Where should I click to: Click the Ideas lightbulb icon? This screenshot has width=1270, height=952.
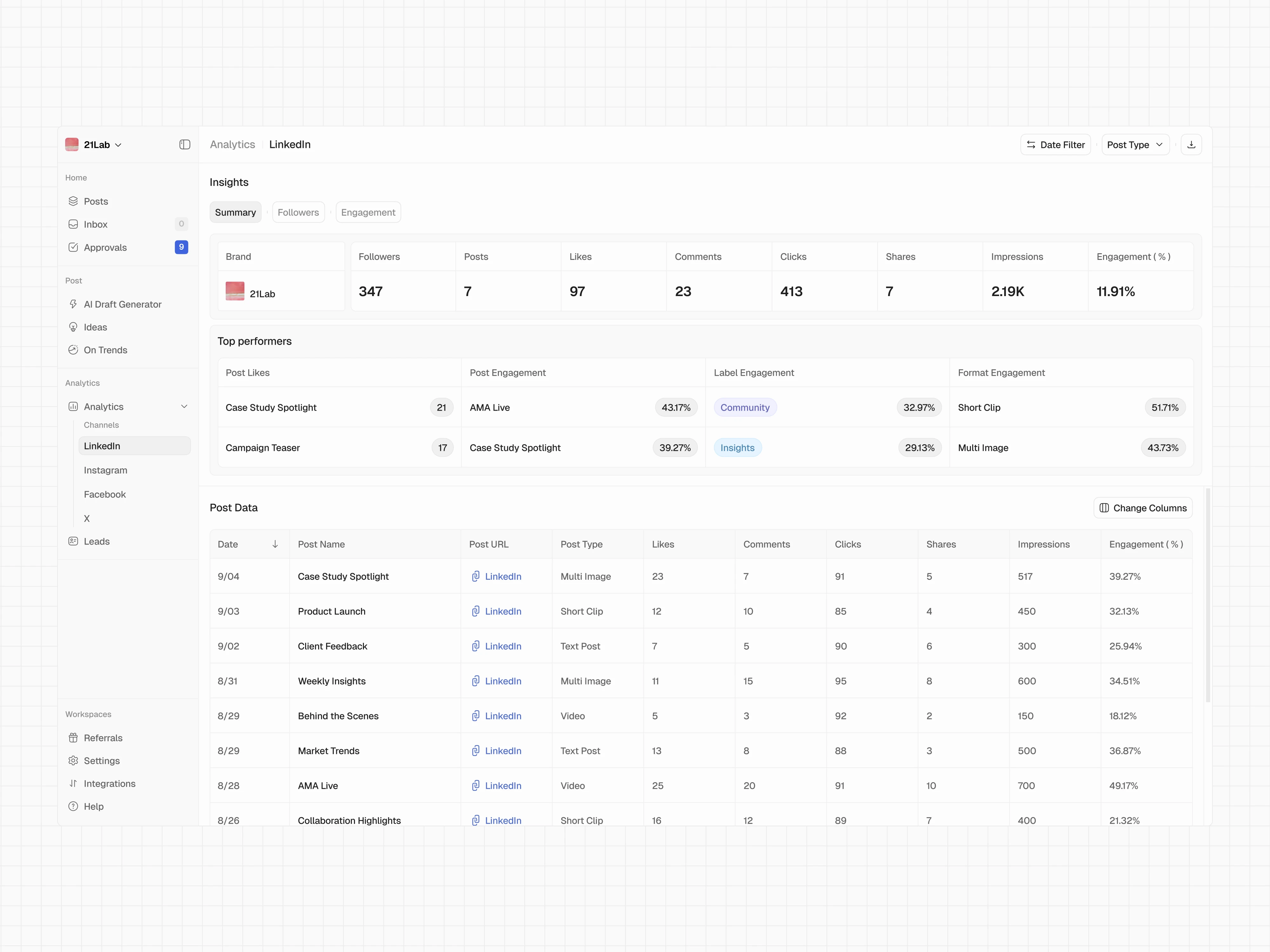pos(73,327)
